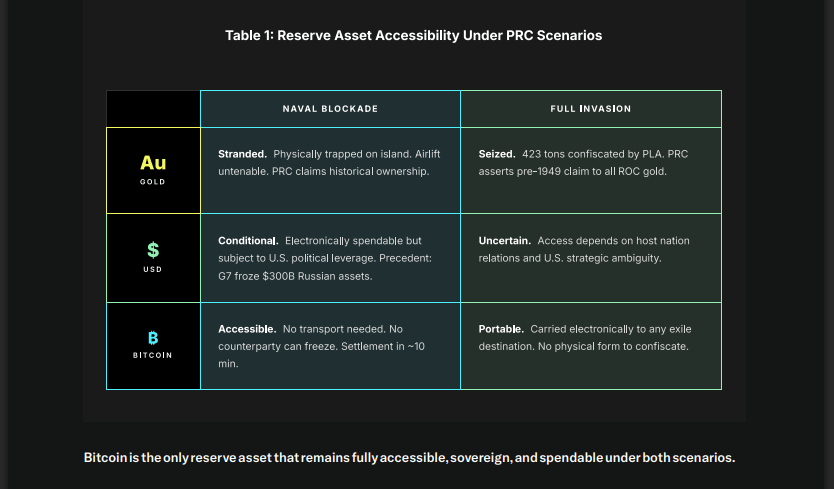Click the bold word Conditional
This screenshot has width=834, height=489.
[248, 241]
